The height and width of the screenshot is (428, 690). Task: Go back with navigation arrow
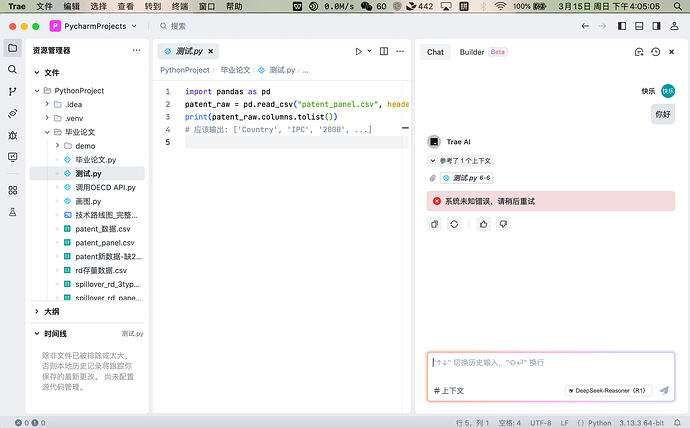tap(585, 26)
